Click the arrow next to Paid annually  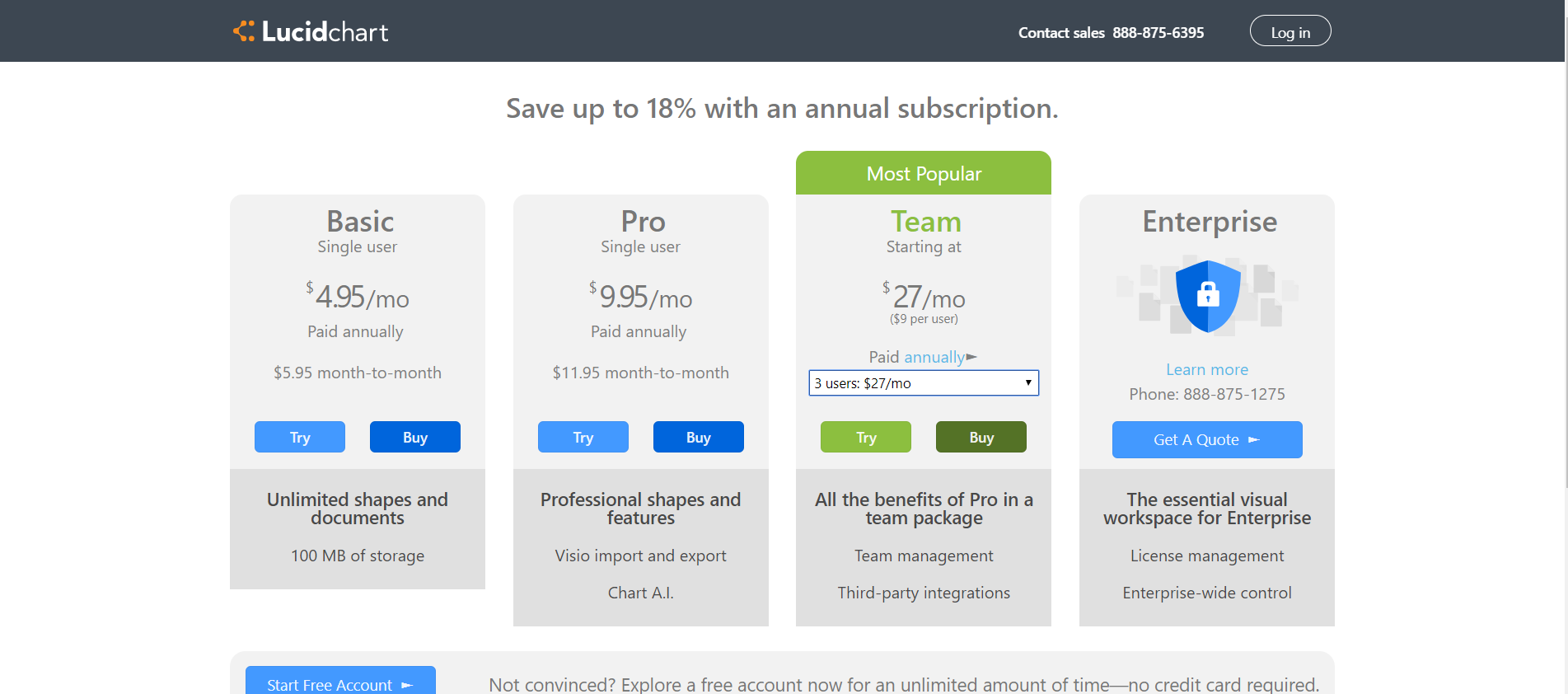click(x=972, y=357)
